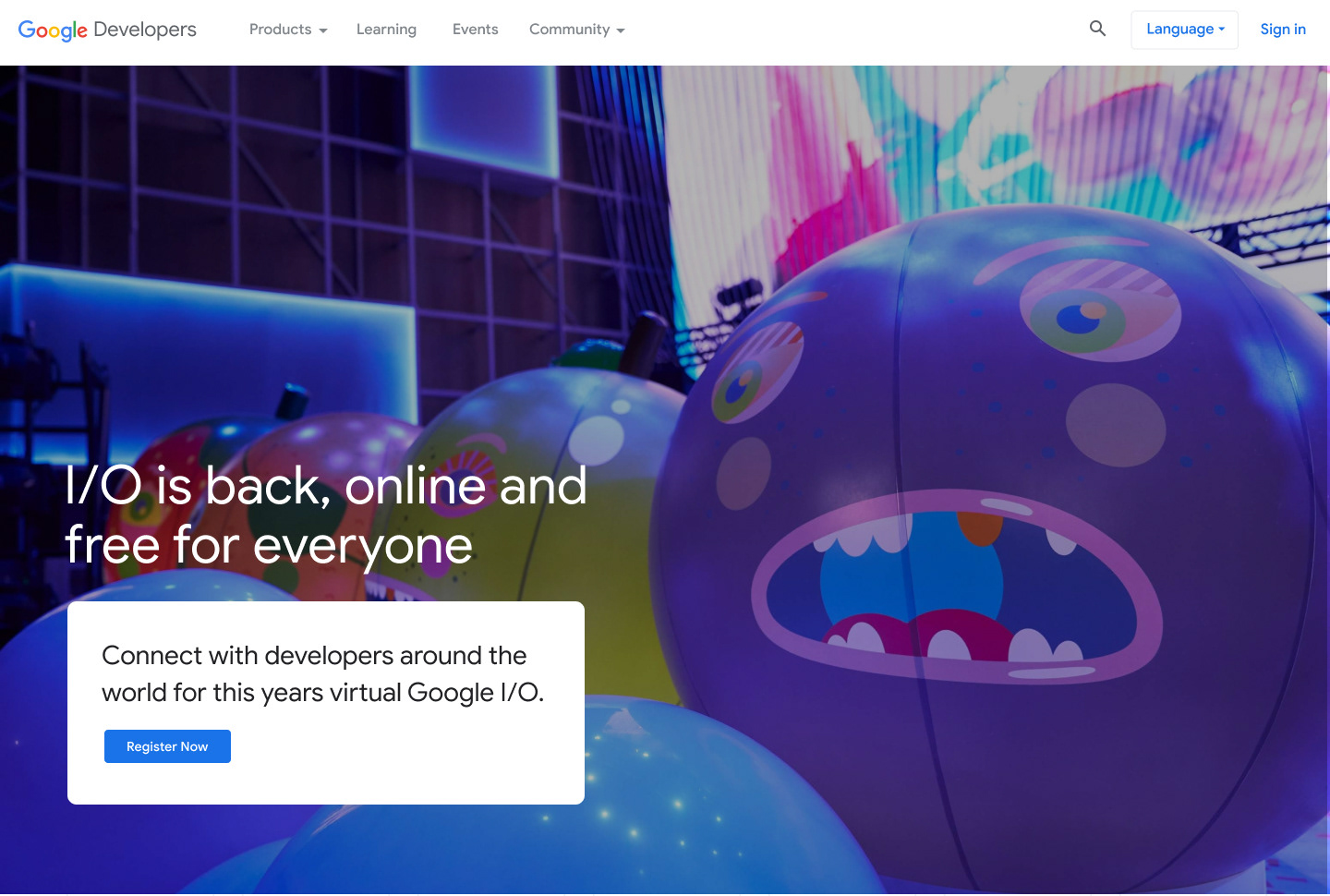Click the purple monster's large right eye
1330x896 pixels.
point(1090,314)
